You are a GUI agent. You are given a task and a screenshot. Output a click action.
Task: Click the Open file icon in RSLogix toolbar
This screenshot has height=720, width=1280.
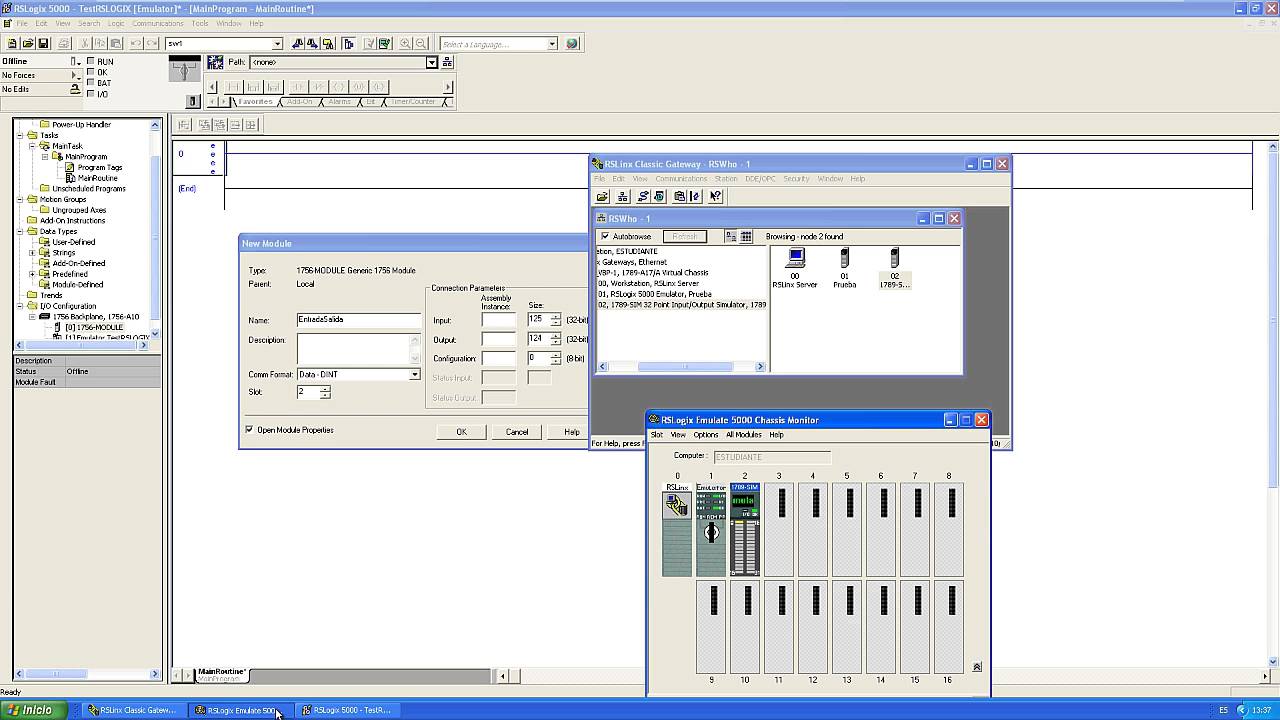[x=28, y=44]
